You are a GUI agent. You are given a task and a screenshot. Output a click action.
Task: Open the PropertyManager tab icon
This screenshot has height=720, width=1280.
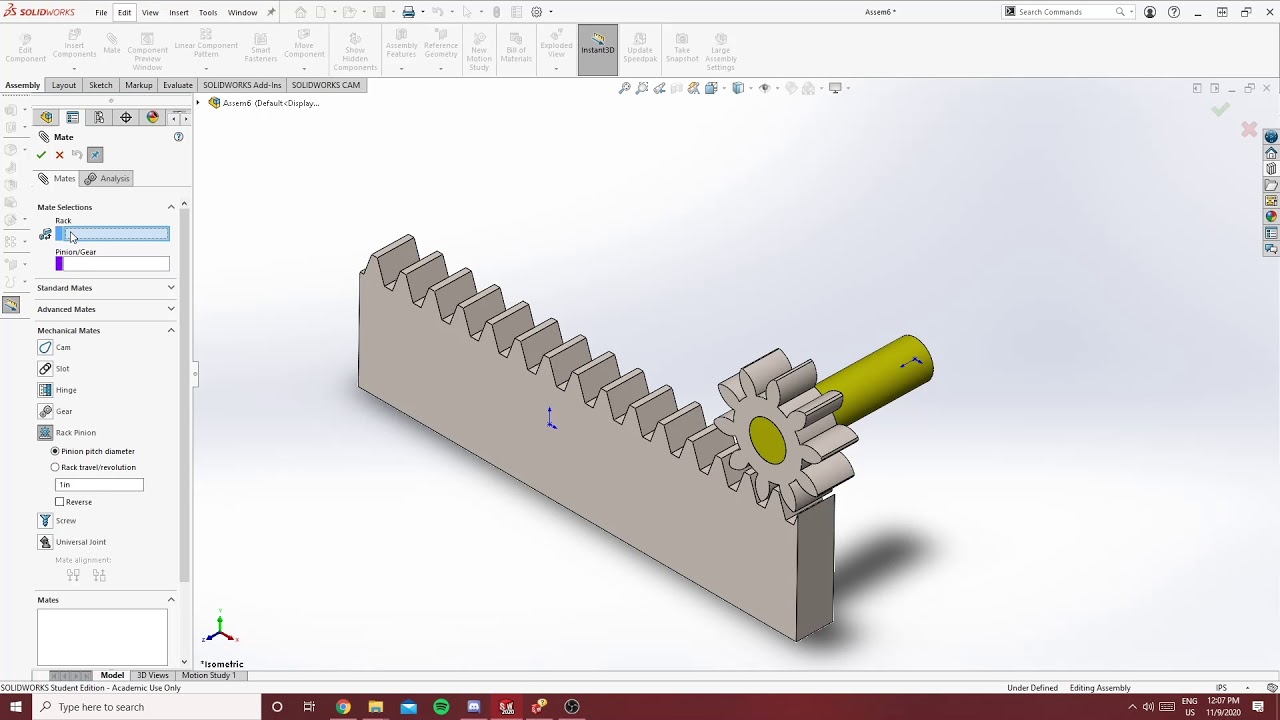pos(73,117)
